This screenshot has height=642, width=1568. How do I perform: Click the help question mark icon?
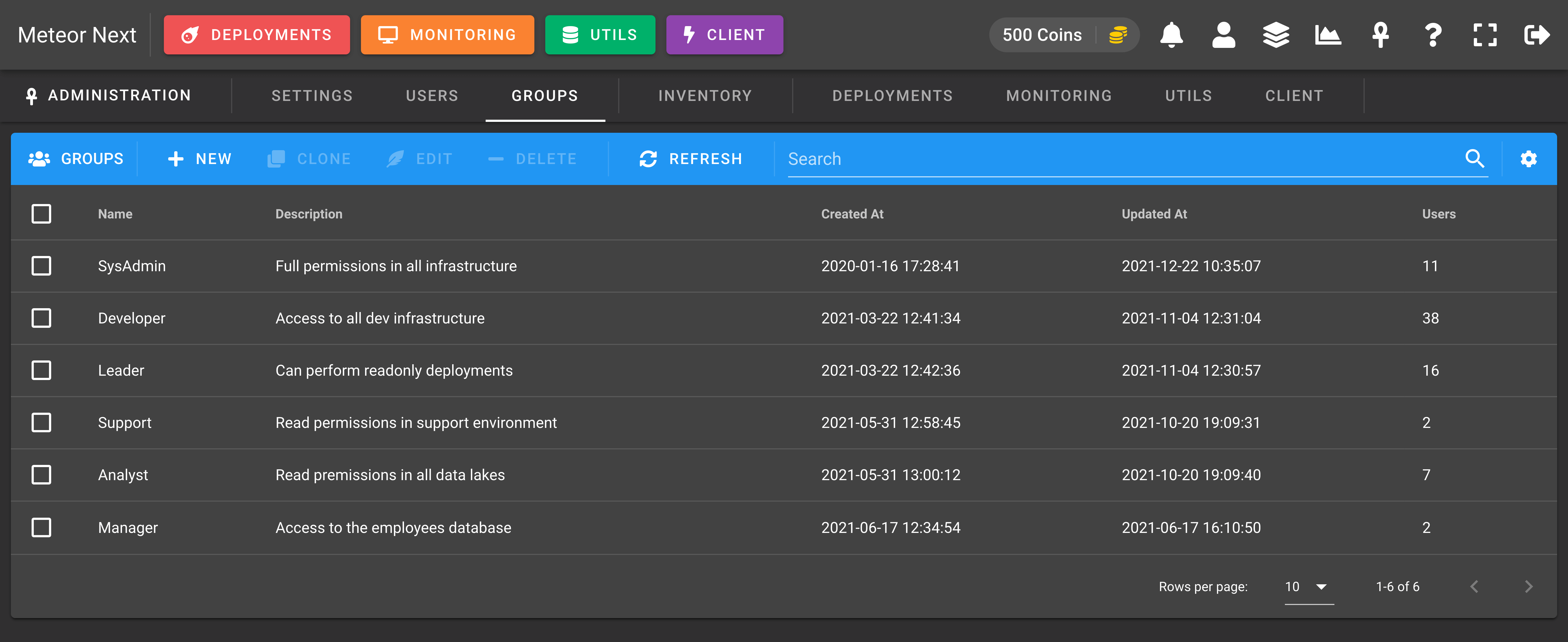1433,35
